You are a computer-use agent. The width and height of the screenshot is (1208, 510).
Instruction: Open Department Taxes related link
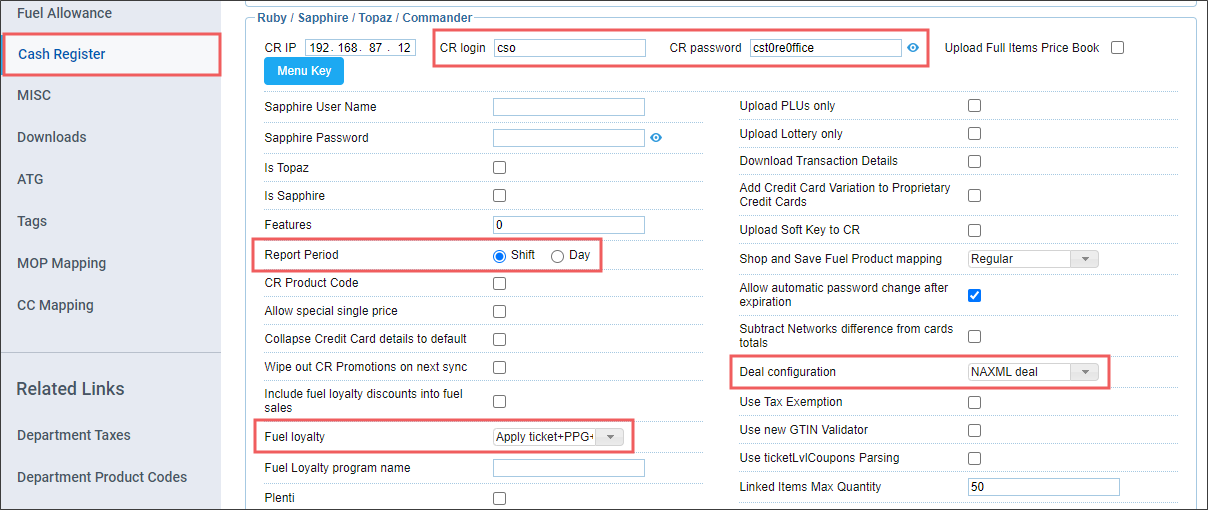pos(74,435)
